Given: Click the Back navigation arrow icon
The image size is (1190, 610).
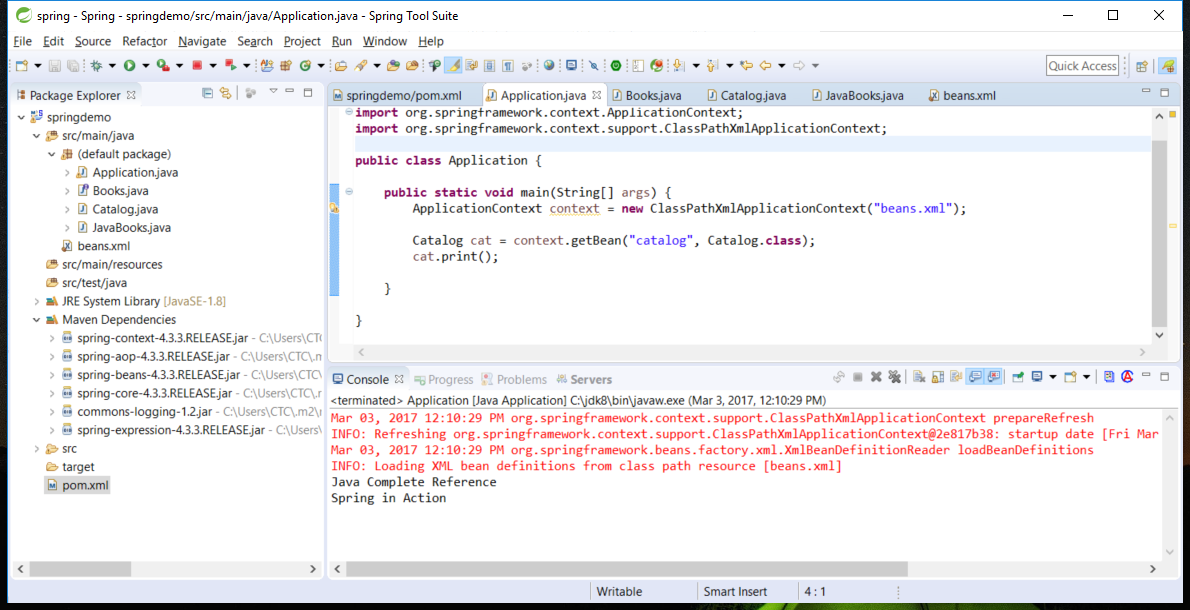Looking at the screenshot, I should [765, 66].
